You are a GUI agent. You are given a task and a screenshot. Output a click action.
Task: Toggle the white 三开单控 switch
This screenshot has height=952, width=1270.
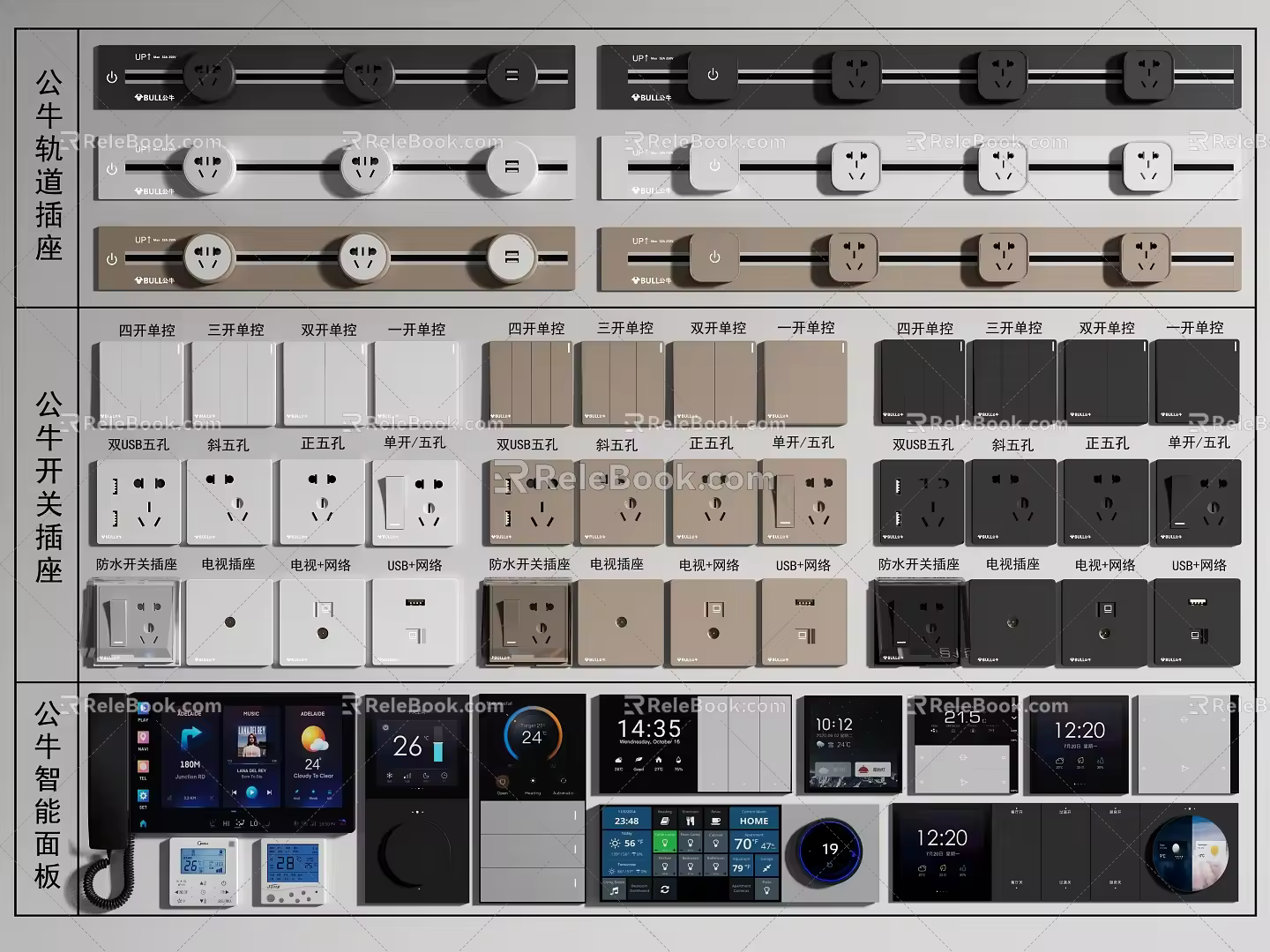pyautogui.click(x=234, y=384)
